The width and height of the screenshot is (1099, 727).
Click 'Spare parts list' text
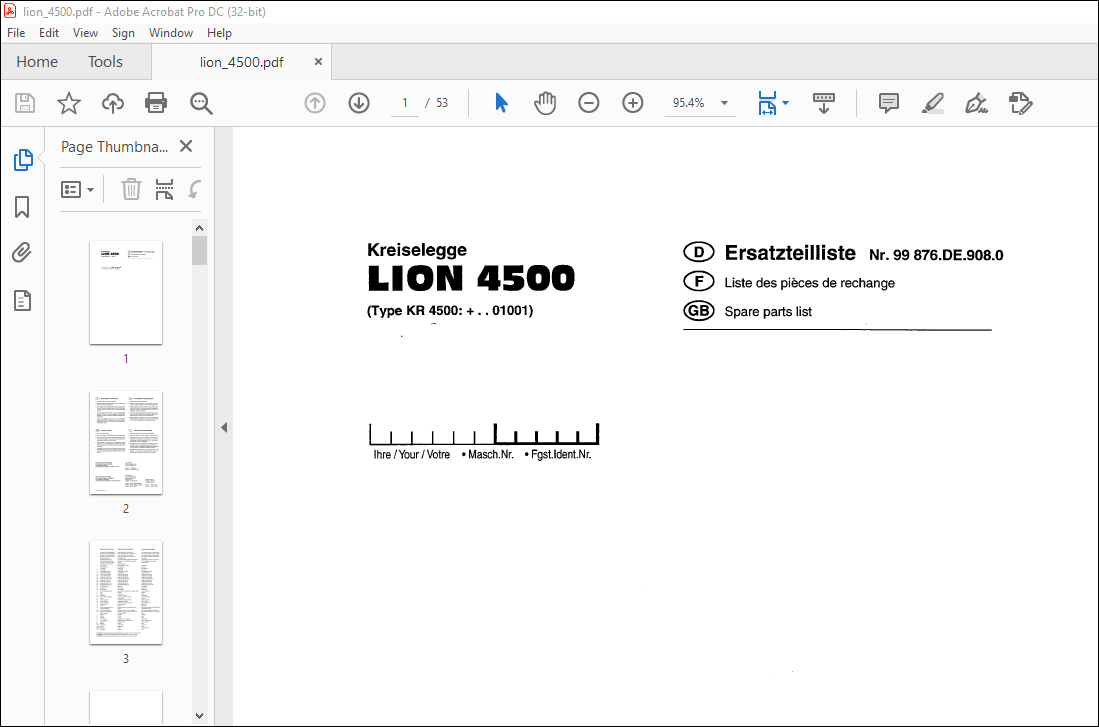coord(768,311)
